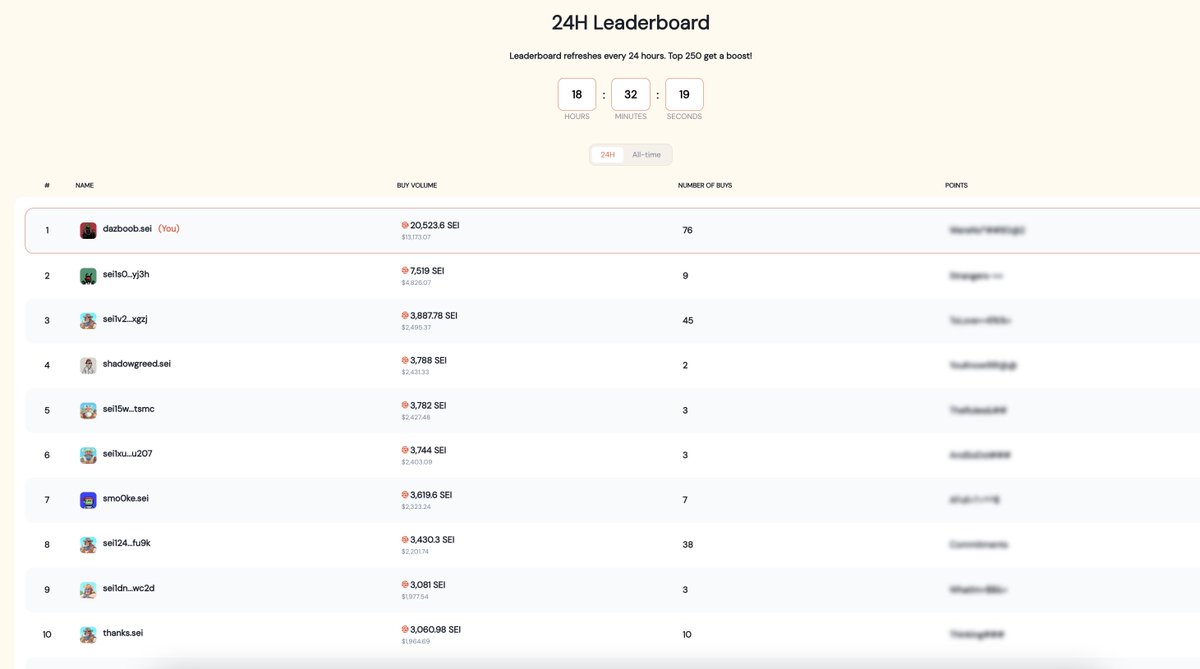Viewport: 1200px width, 669px height.
Task: Click the 20,523.6 SEI volume value
Action: pyautogui.click(x=435, y=225)
